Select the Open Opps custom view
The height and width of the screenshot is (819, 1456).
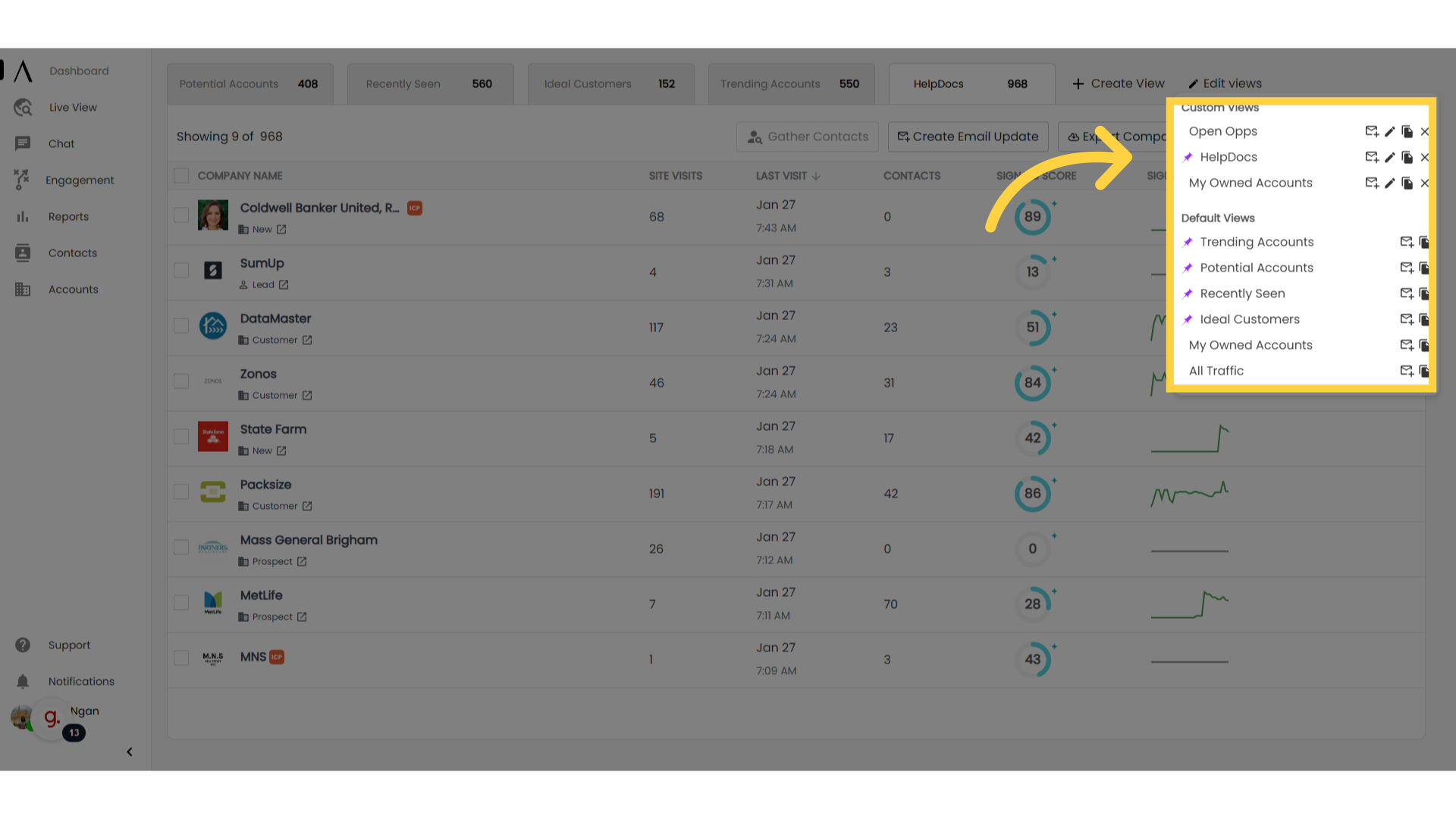pyautogui.click(x=1223, y=131)
